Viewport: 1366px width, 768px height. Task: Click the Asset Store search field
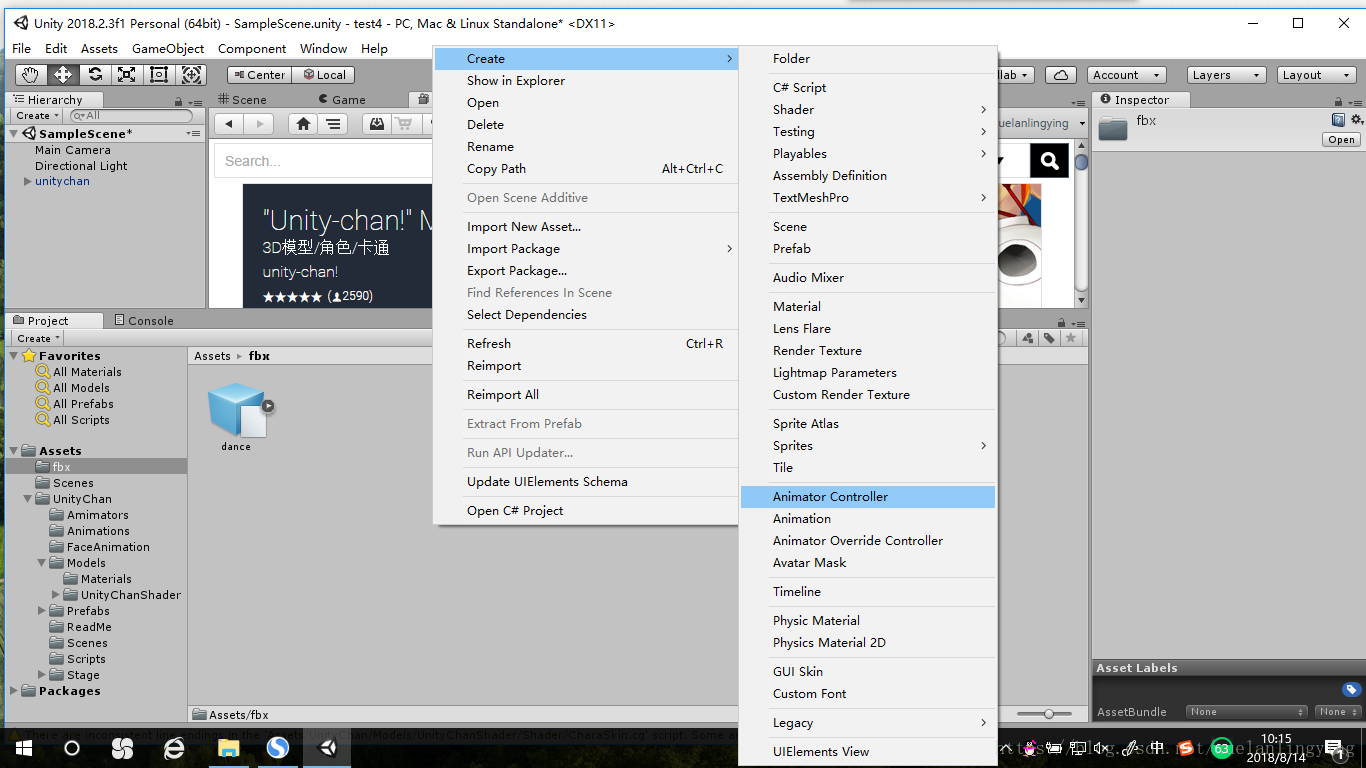[323, 161]
